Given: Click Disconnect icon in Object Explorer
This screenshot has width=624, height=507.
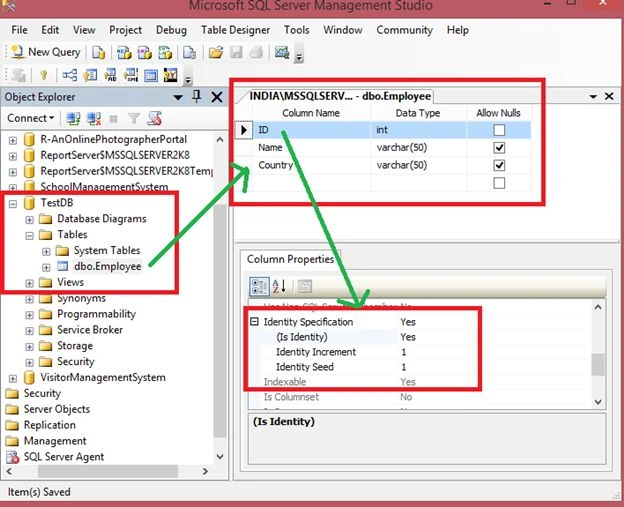Looking at the screenshot, I should pos(94,119).
